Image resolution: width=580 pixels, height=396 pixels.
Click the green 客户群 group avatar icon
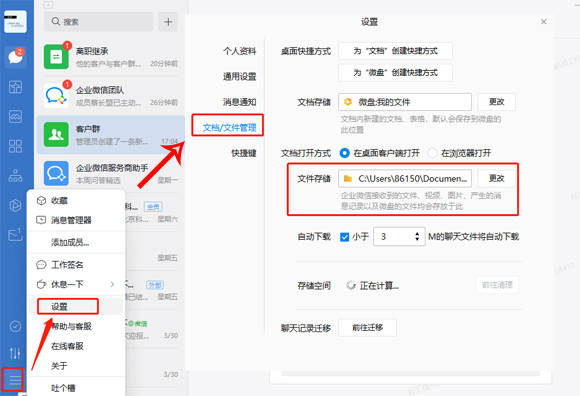56,135
